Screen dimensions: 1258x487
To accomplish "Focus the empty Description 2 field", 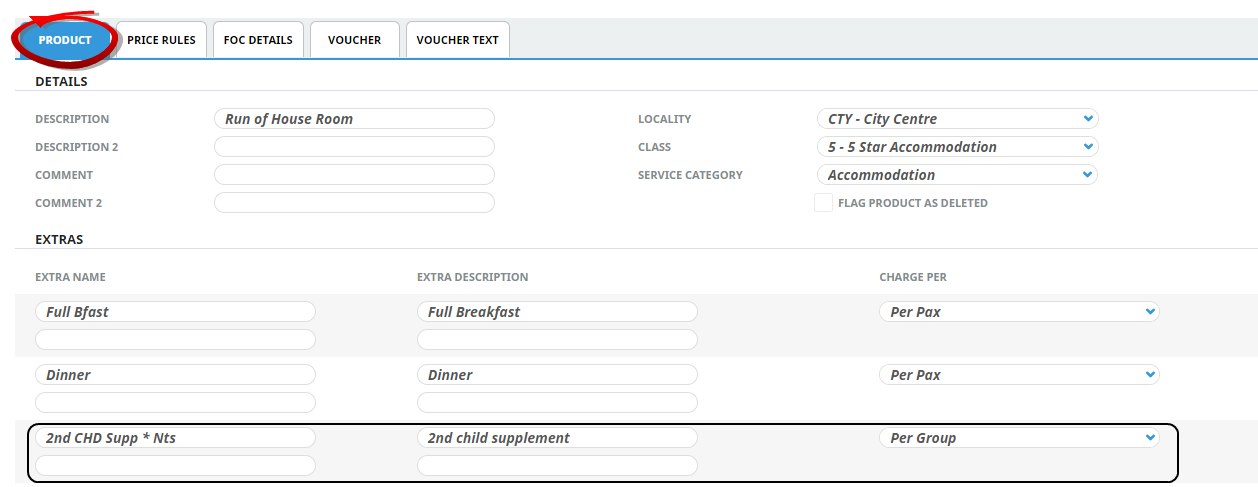I will (354, 147).
